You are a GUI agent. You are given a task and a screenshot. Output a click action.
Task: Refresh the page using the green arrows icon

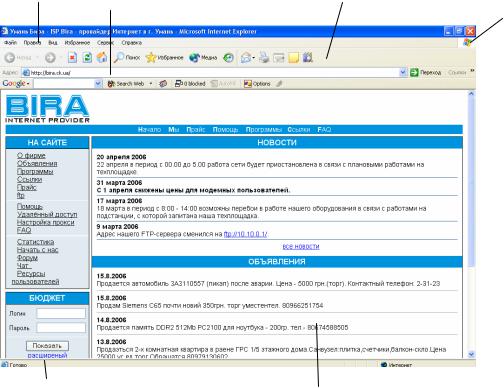point(87,58)
